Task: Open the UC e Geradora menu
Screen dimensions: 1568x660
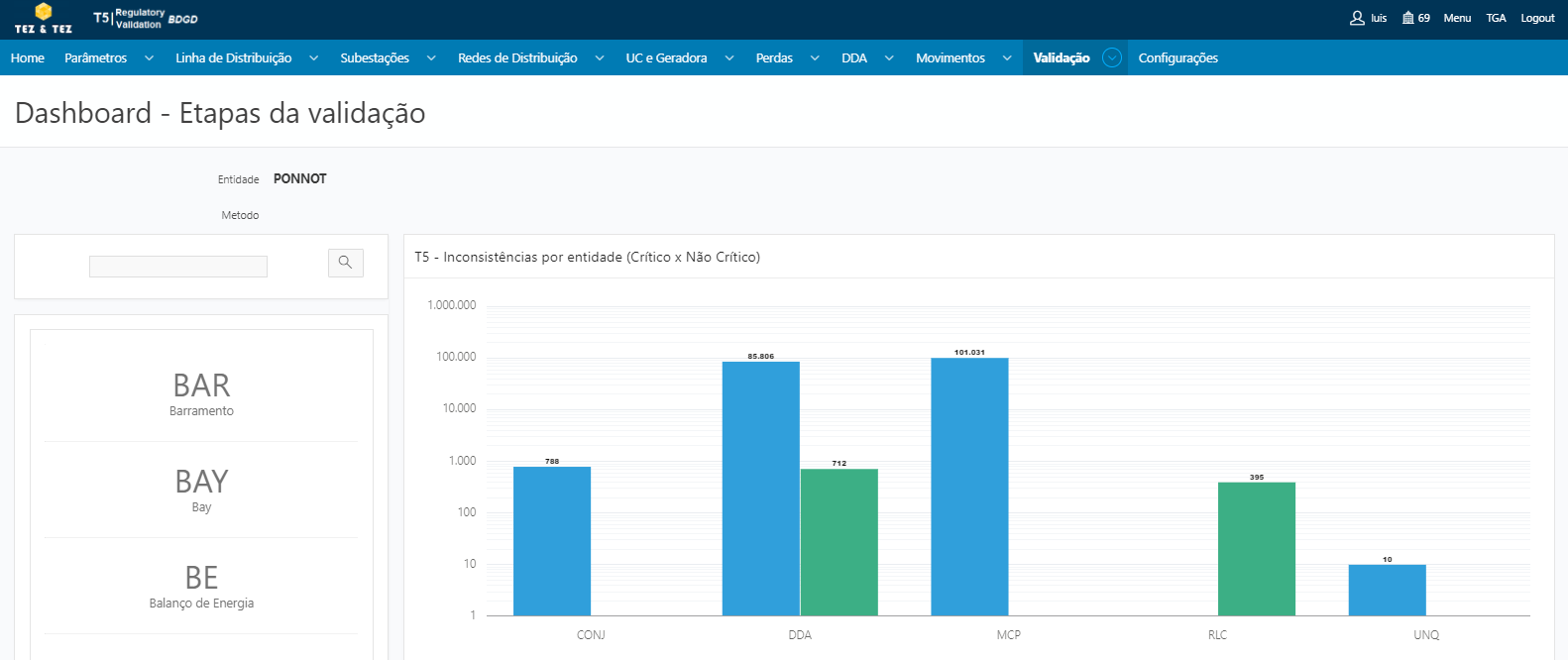Action: pyautogui.click(x=666, y=58)
